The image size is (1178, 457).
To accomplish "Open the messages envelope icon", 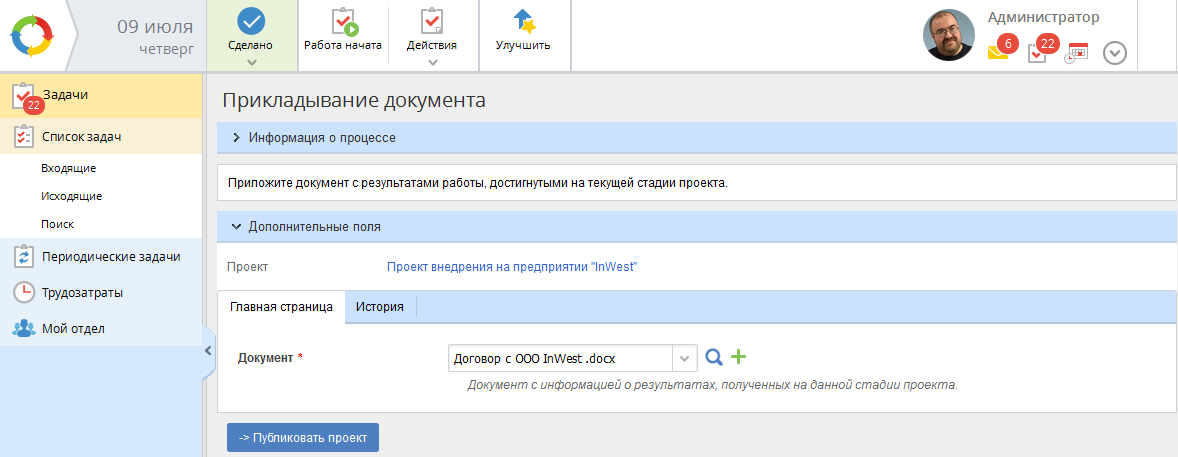I will click(998, 52).
